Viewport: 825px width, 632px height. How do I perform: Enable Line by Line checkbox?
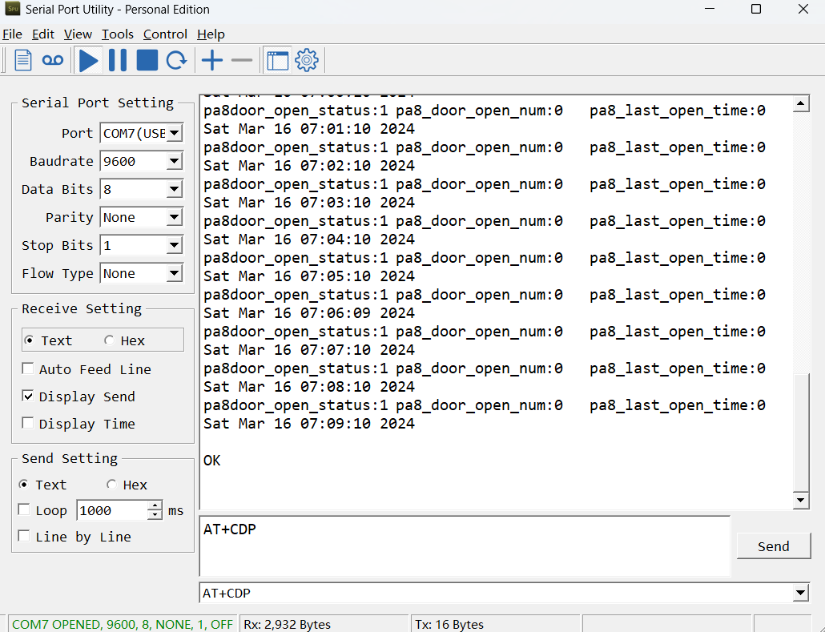pyautogui.click(x=74, y=537)
